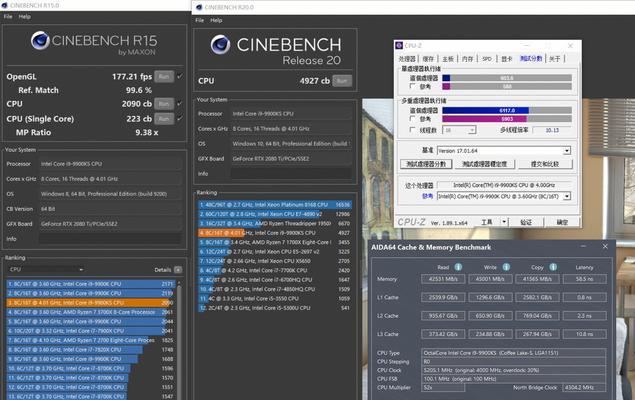Run the CPU test in Cinebench R15

tap(164, 104)
